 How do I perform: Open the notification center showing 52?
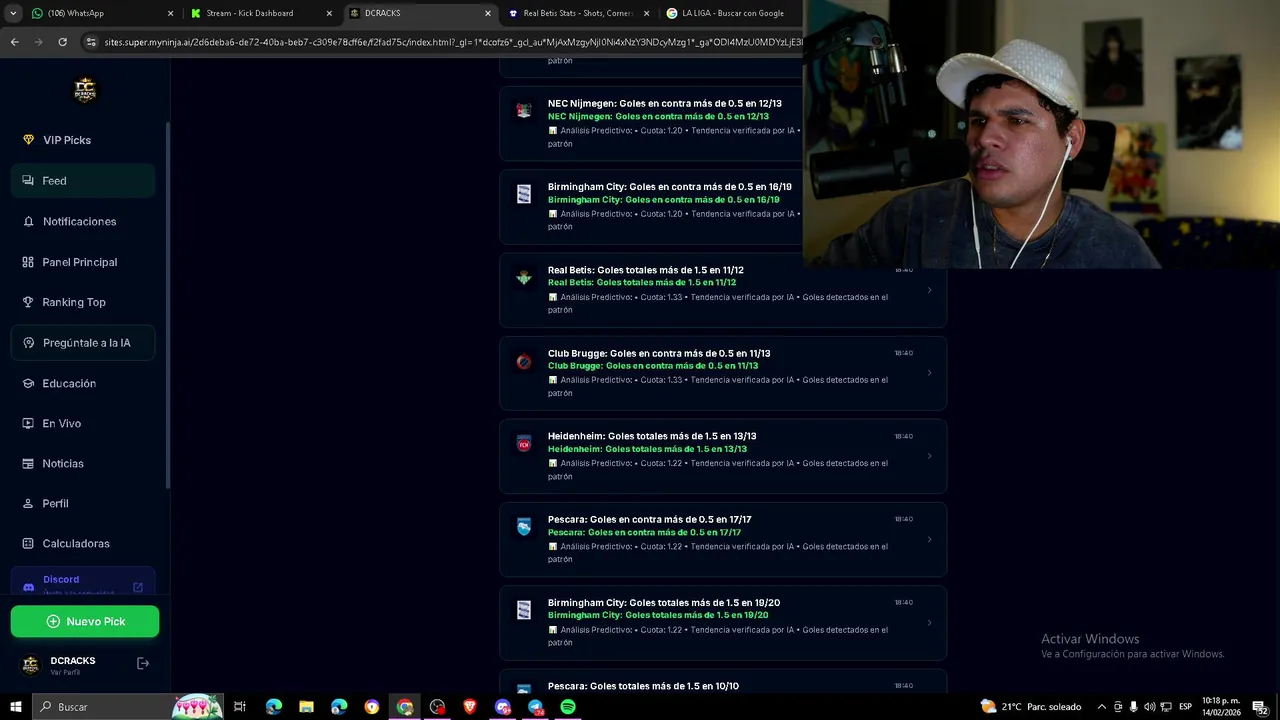[1263, 707]
